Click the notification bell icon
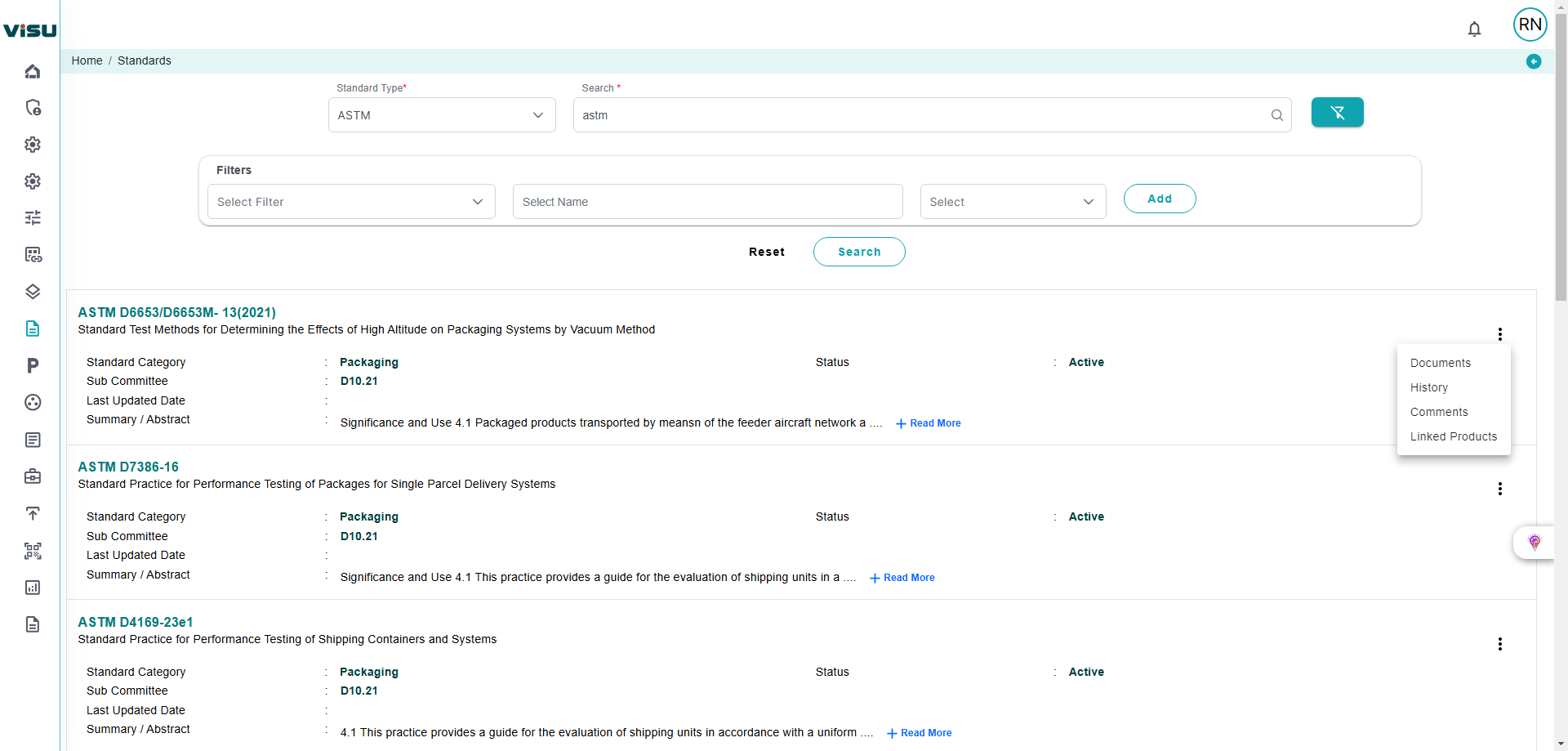Screen dimensions: 1568x751 (1474, 29)
